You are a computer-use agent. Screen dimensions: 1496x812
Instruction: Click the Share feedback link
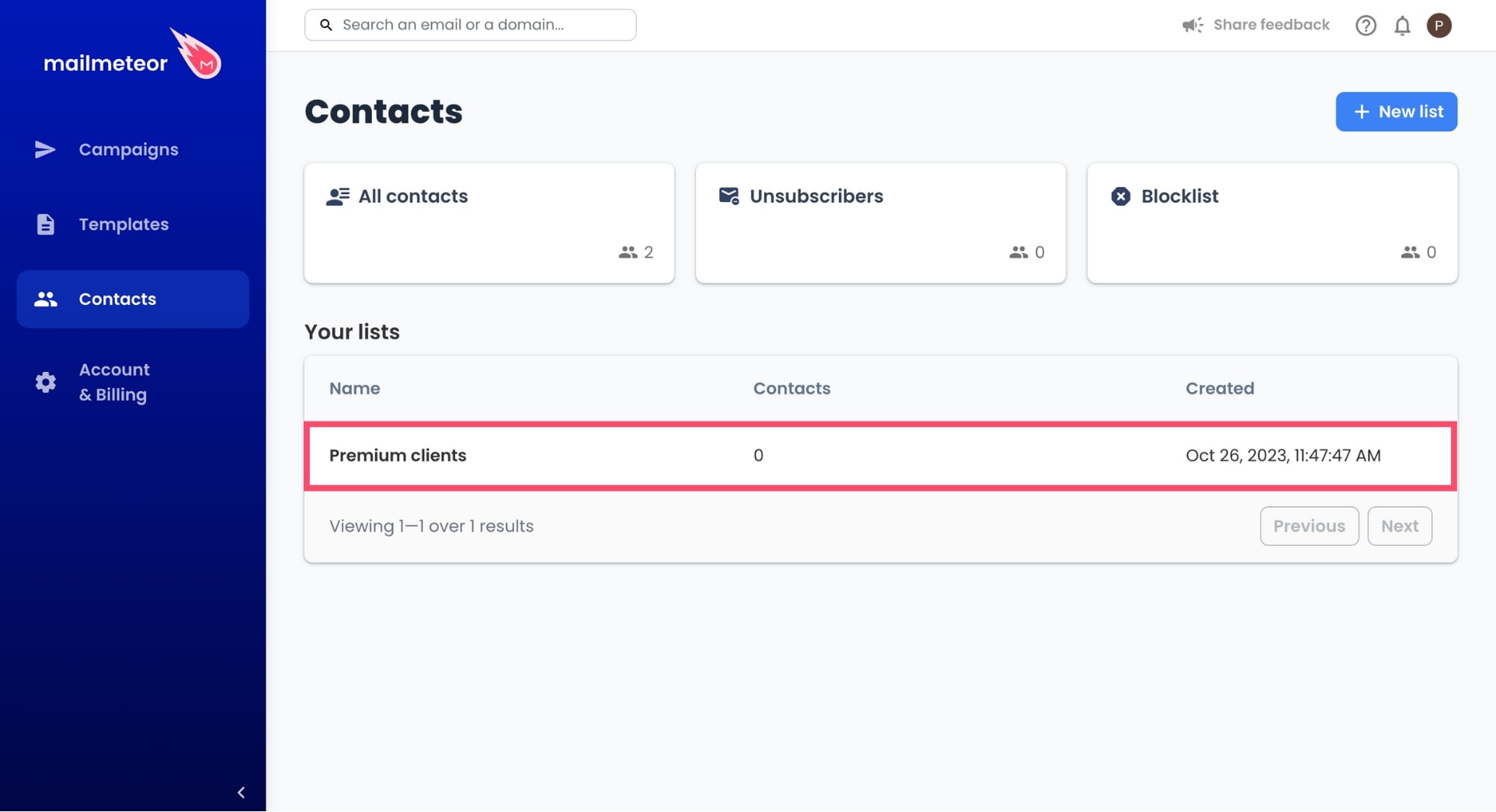coord(1271,25)
